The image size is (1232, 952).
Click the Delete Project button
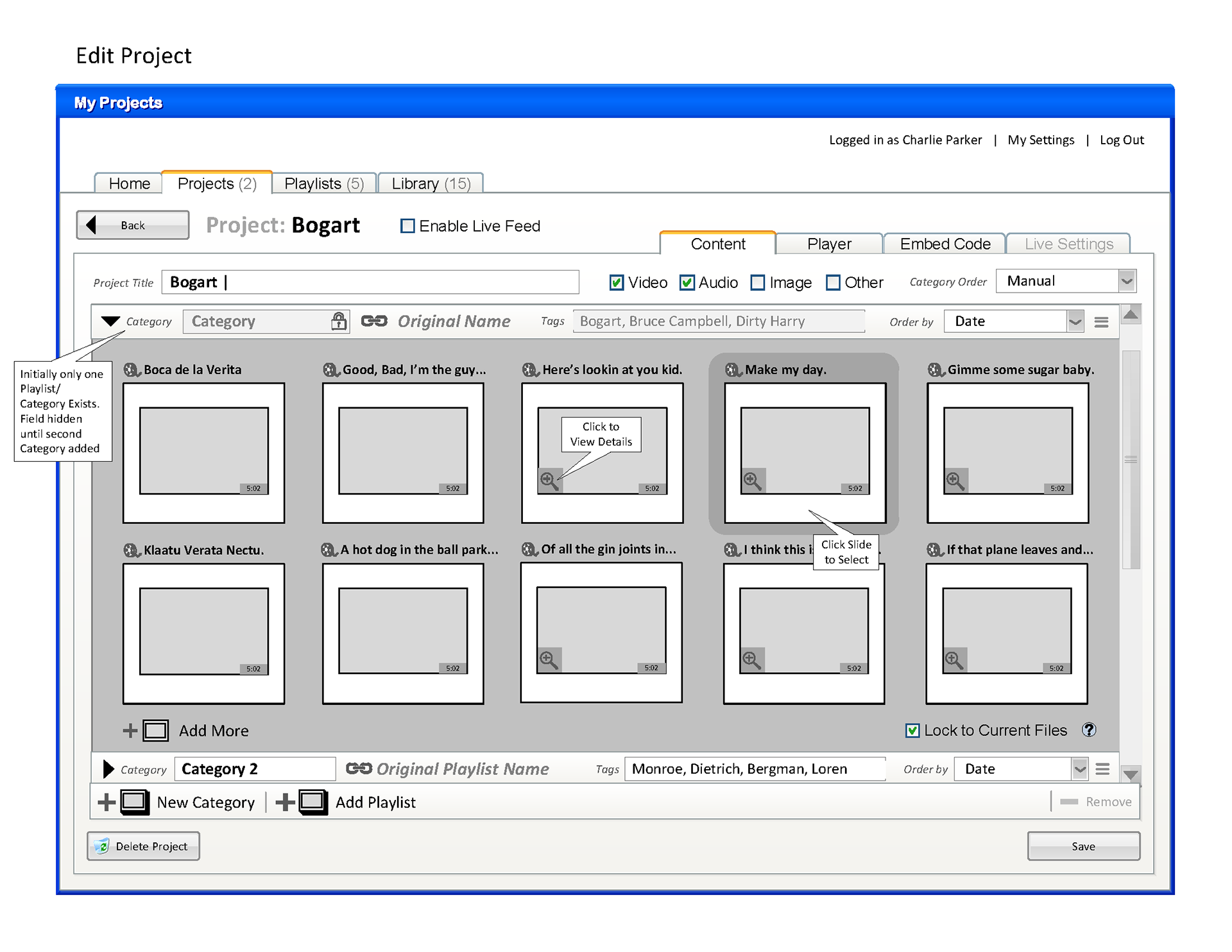143,846
